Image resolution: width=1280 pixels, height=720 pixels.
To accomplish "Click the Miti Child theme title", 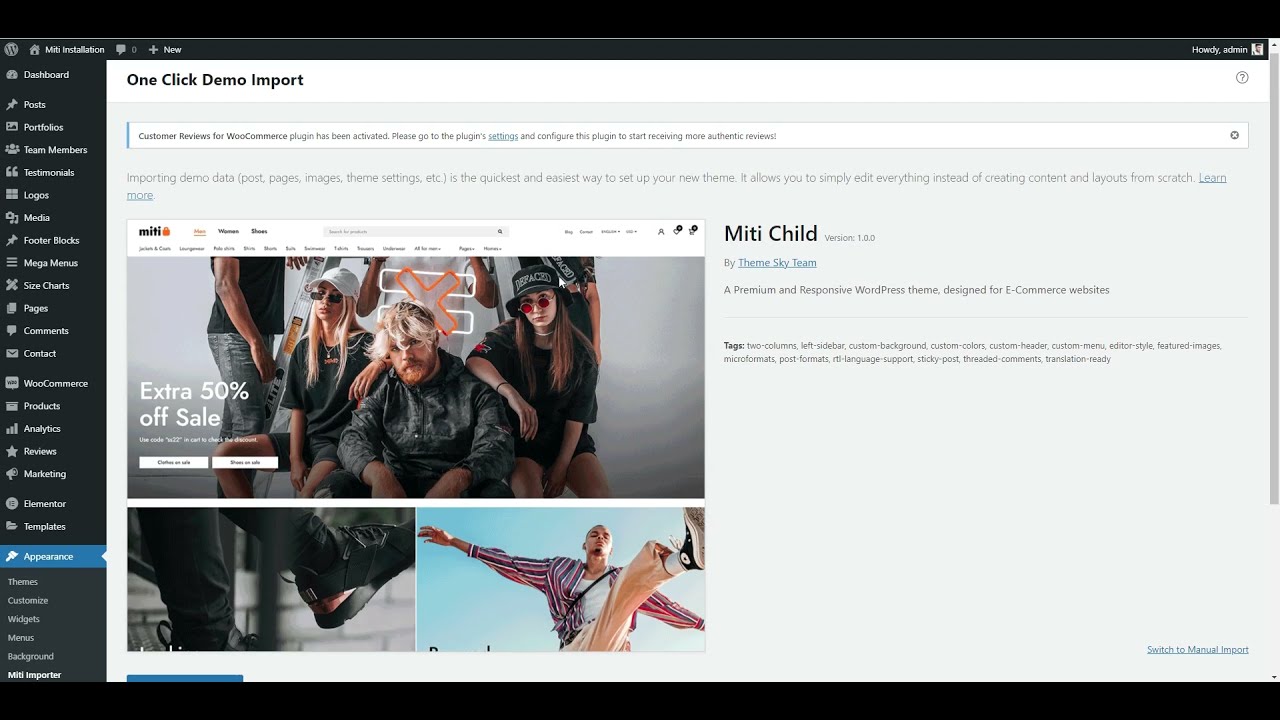I will [771, 234].
